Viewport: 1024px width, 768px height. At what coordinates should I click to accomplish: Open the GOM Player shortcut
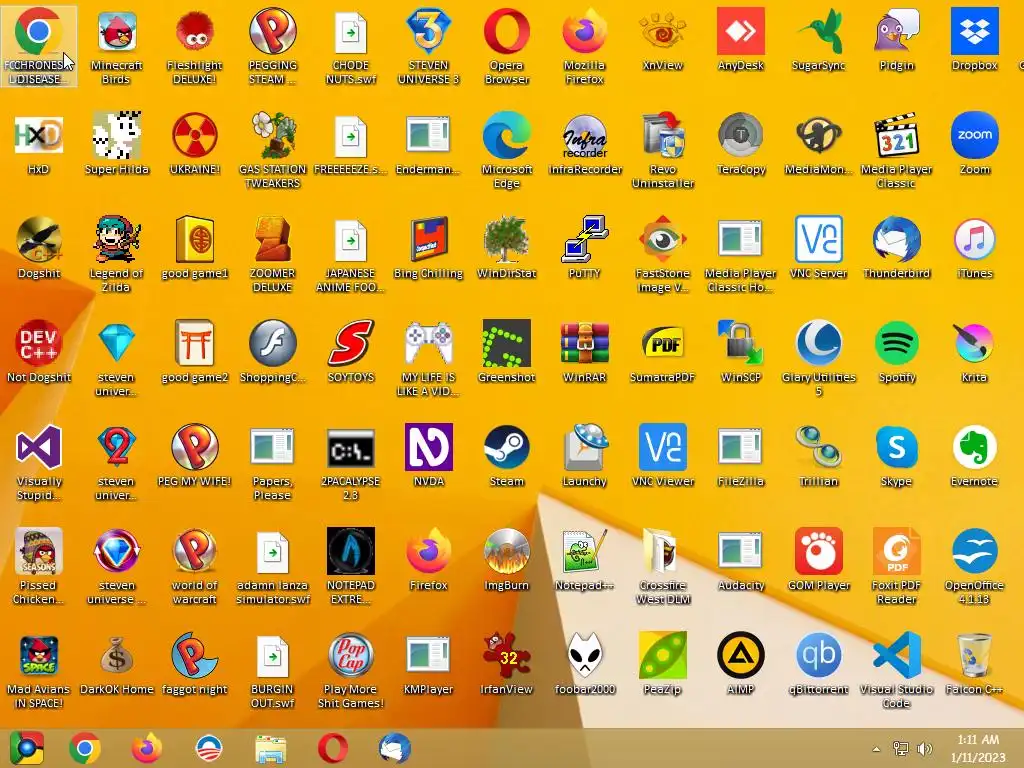[x=818, y=551]
